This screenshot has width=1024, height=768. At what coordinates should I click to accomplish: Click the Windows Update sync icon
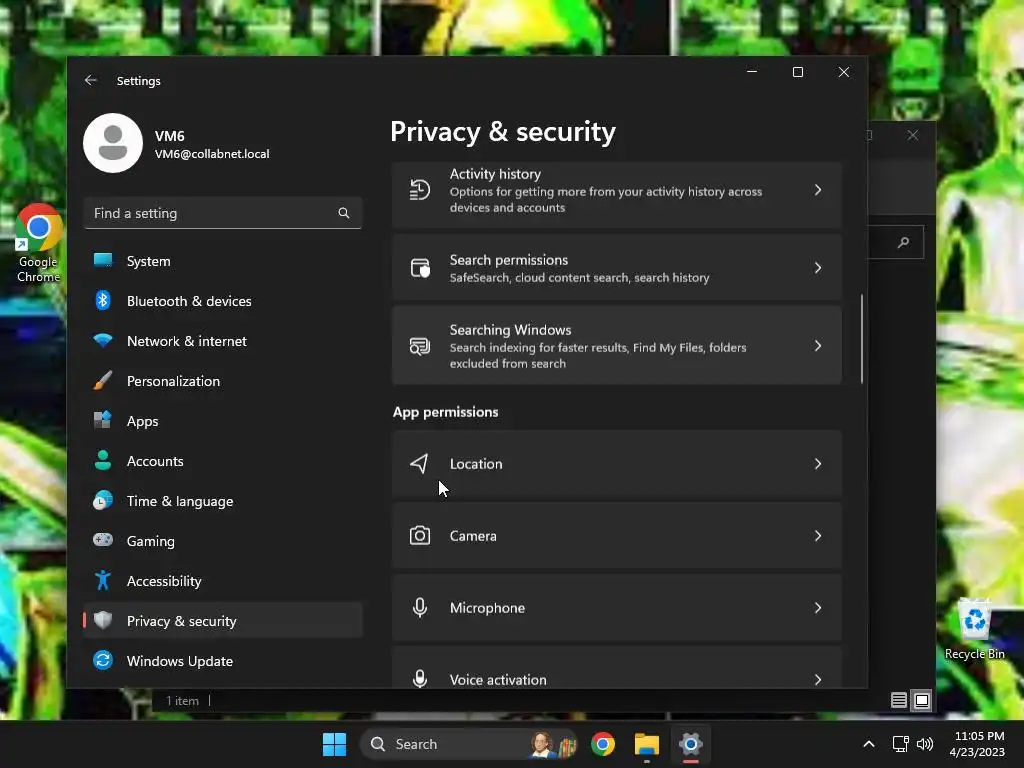(103, 660)
